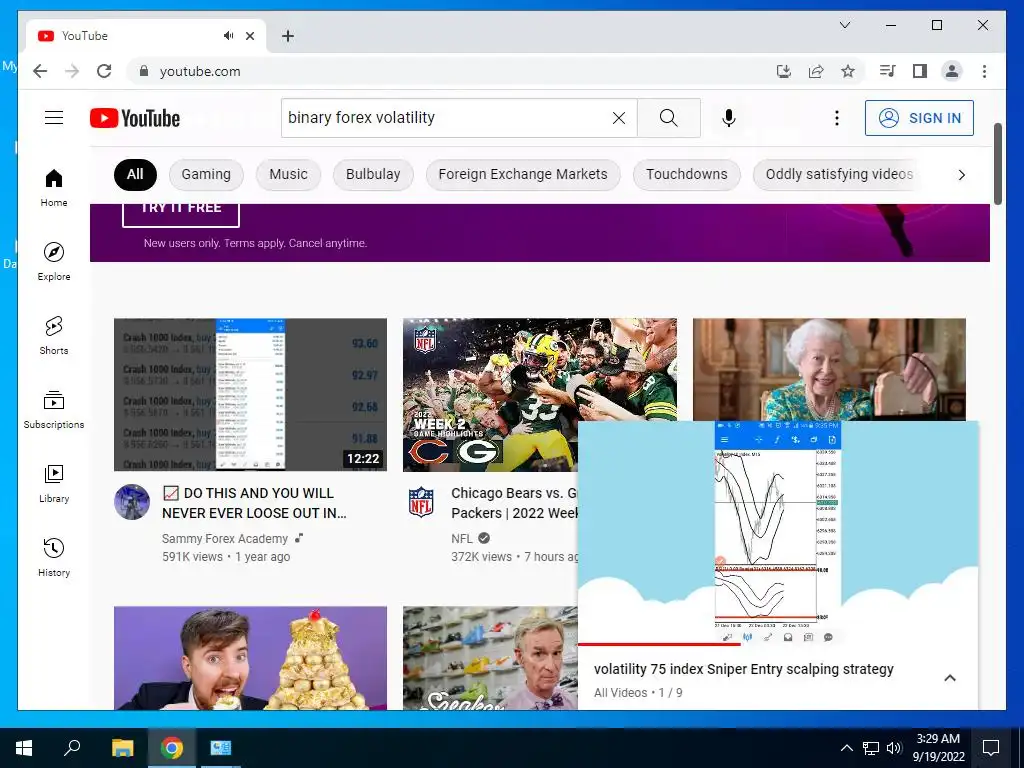This screenshot has height=768, width=1024.
Task: Click the YouTube logo
Action: [x=135, y=118]
